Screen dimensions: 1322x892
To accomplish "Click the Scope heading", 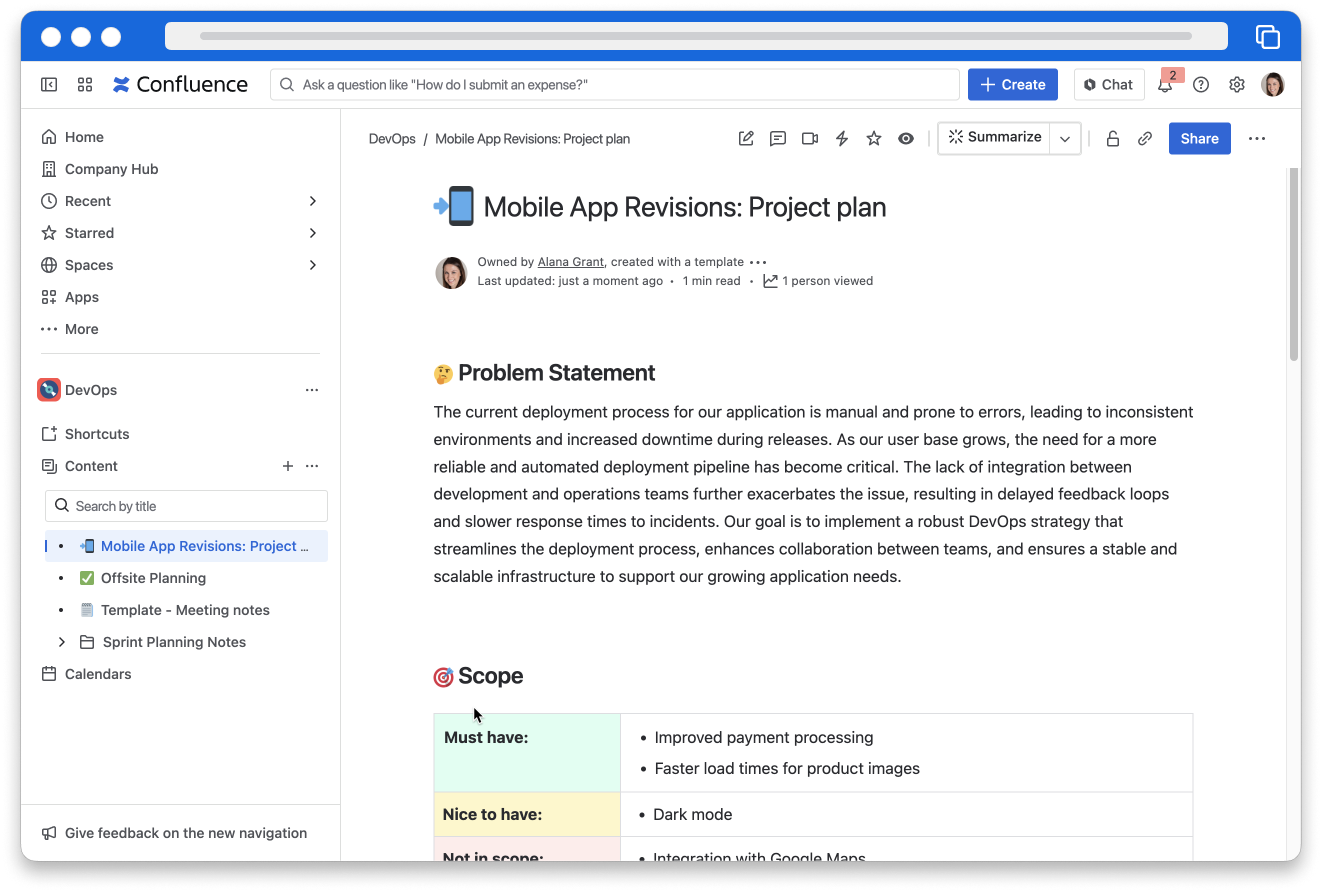I will coord(490,676).
